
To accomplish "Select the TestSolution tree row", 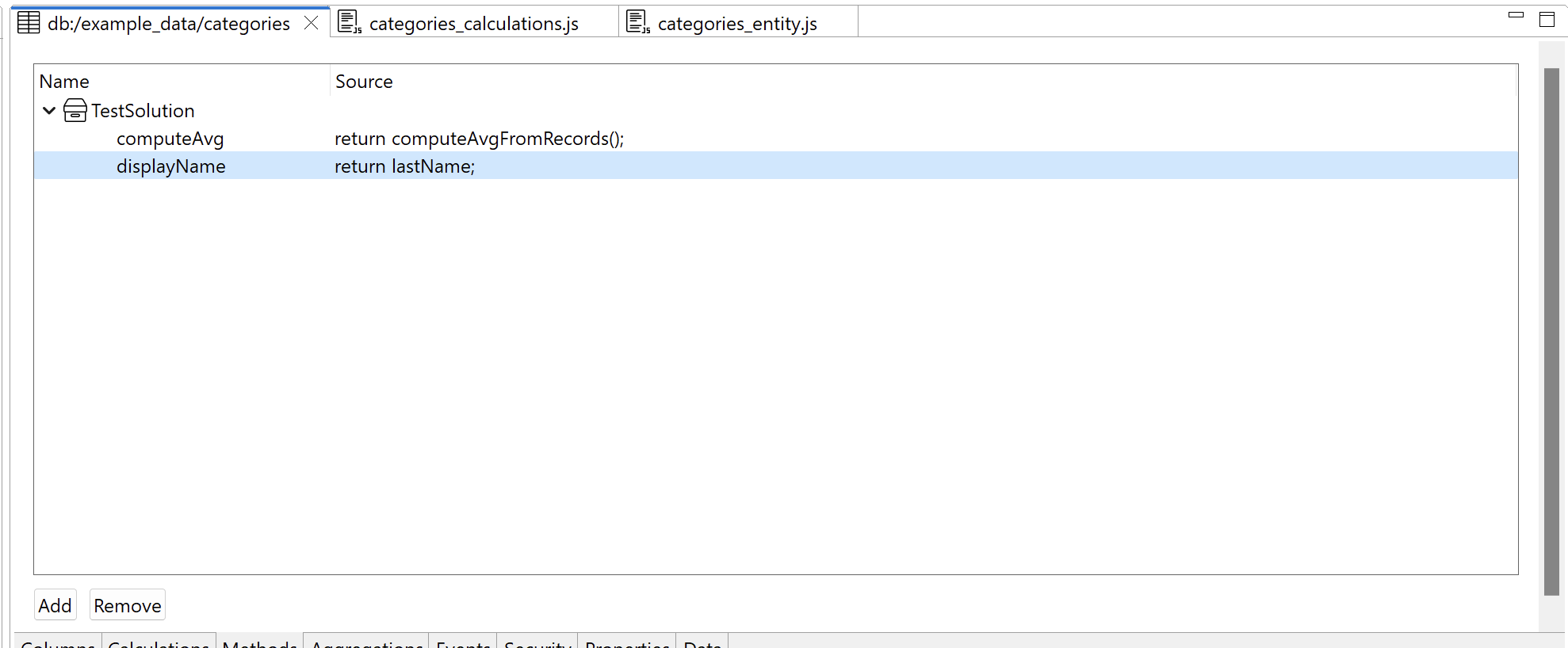I will click(x=776, y=110).
